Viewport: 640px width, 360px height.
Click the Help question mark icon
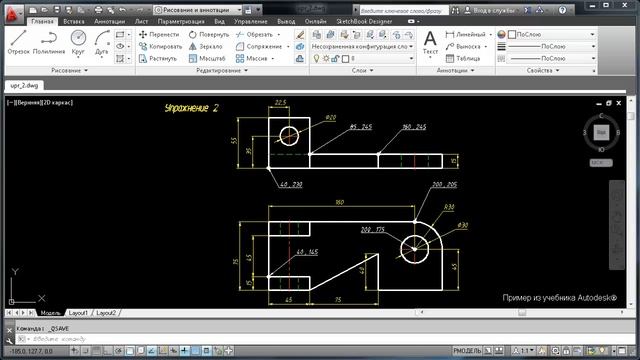coord(562,10)
